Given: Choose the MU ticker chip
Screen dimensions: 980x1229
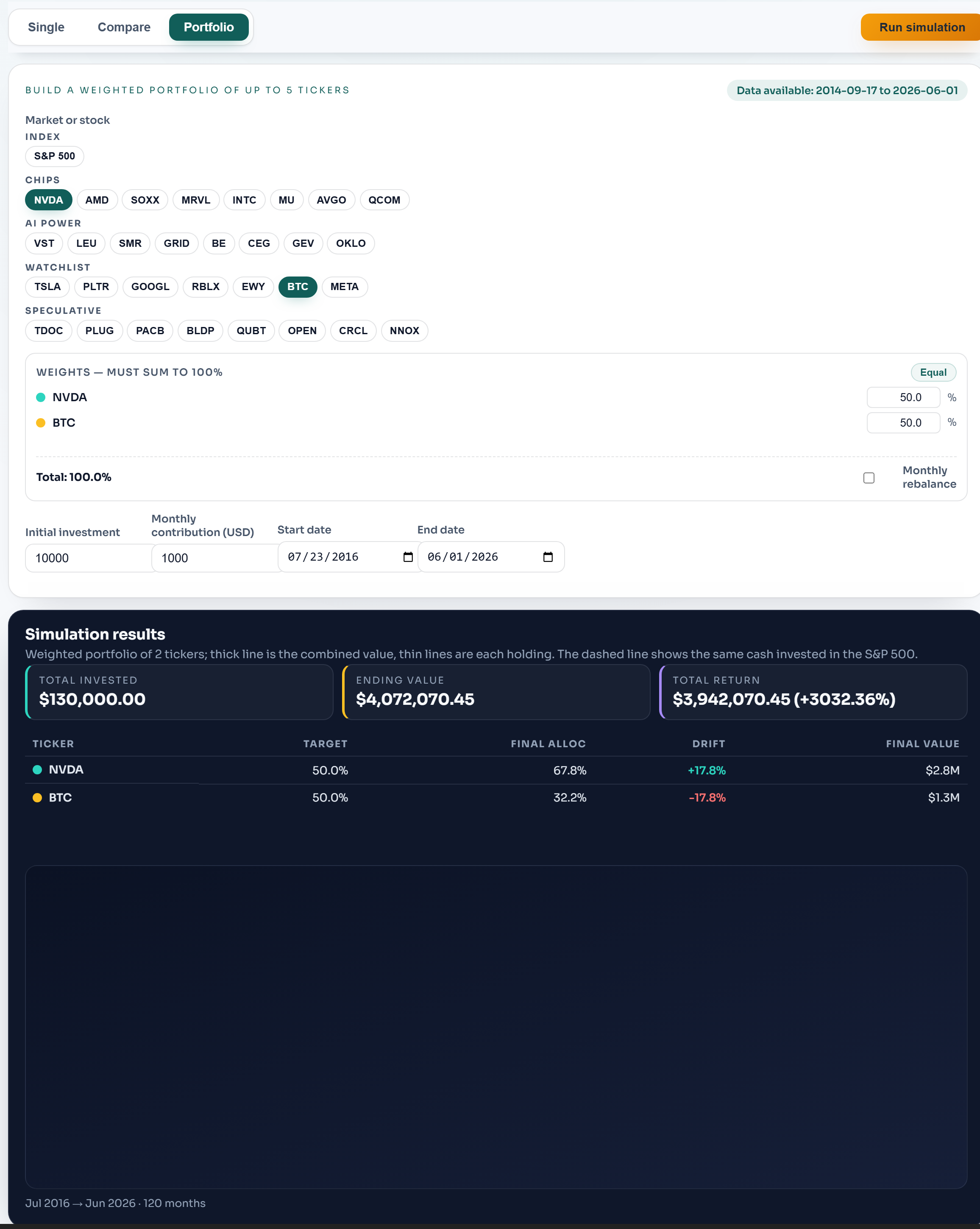Looking at the screenshot, I should click(x=287, y=200).
